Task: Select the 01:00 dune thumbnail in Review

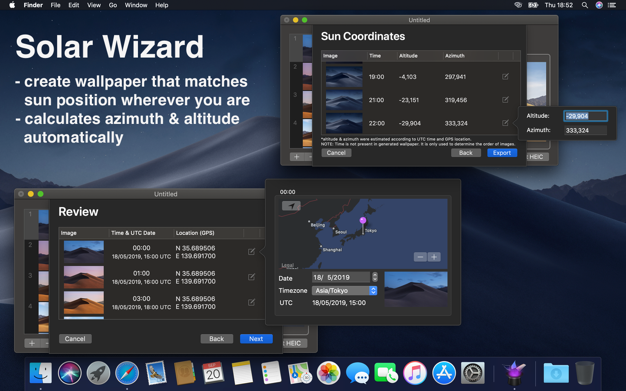Action: click(84, 277)
